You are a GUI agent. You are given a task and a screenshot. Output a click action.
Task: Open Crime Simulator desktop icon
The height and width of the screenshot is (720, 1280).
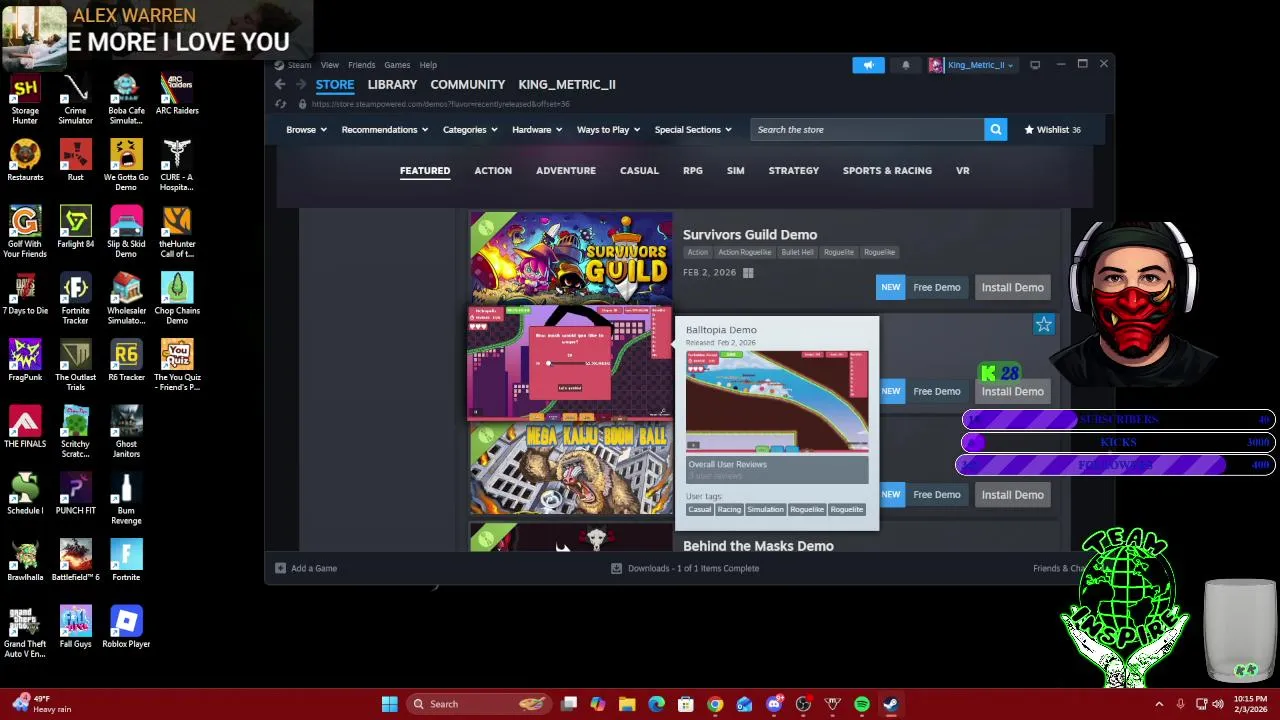tap(75, 99)
